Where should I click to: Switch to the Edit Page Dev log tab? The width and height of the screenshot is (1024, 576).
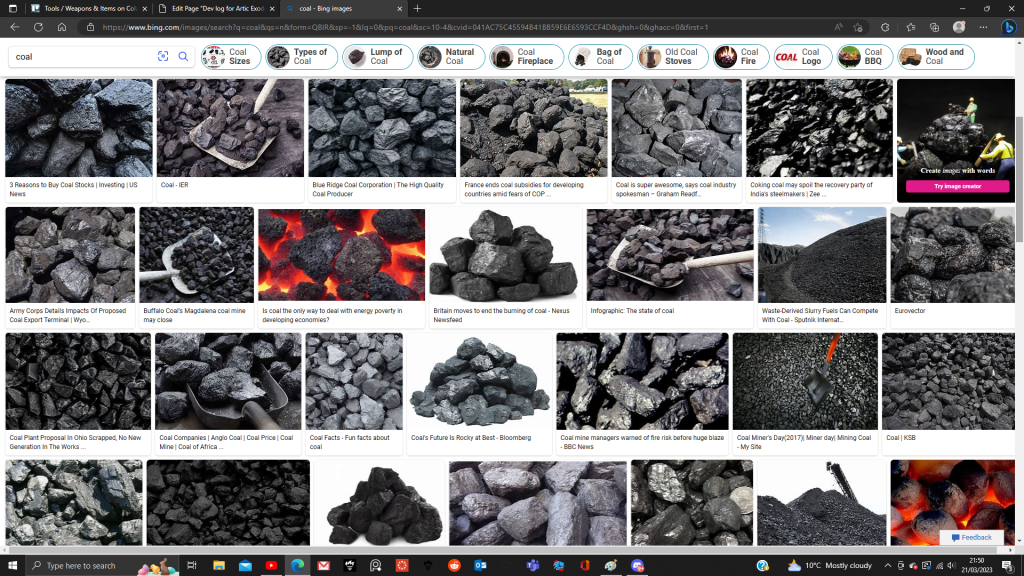[x=215, y=8]
